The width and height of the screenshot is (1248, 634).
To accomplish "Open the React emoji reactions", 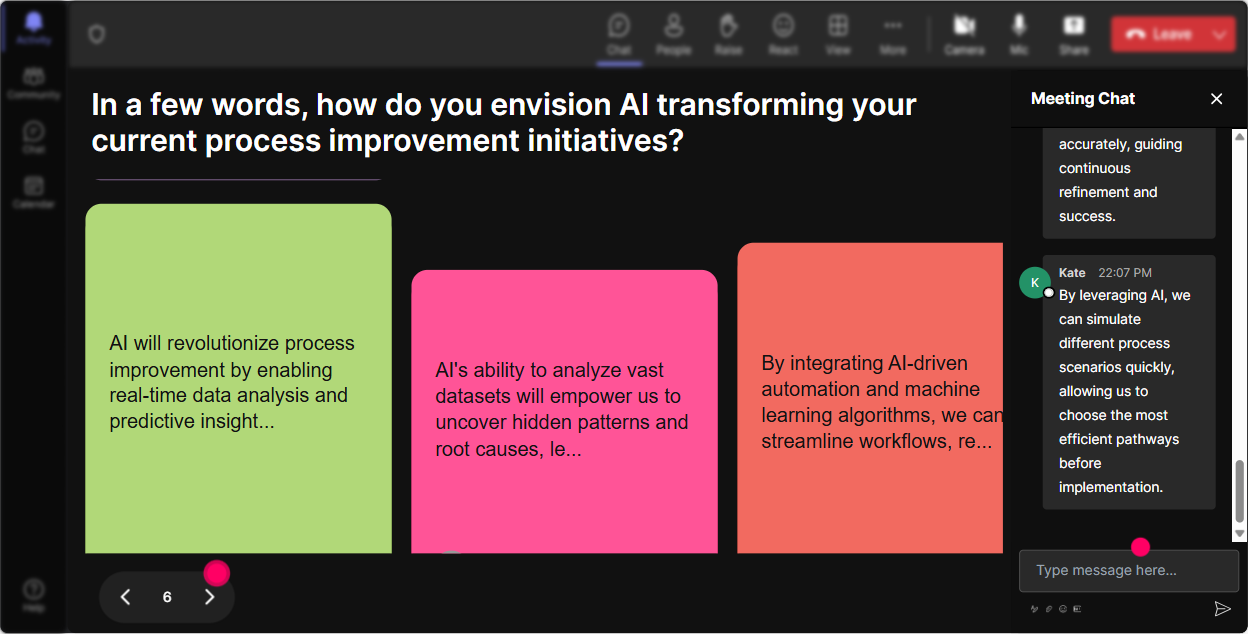I will (783, 34).
